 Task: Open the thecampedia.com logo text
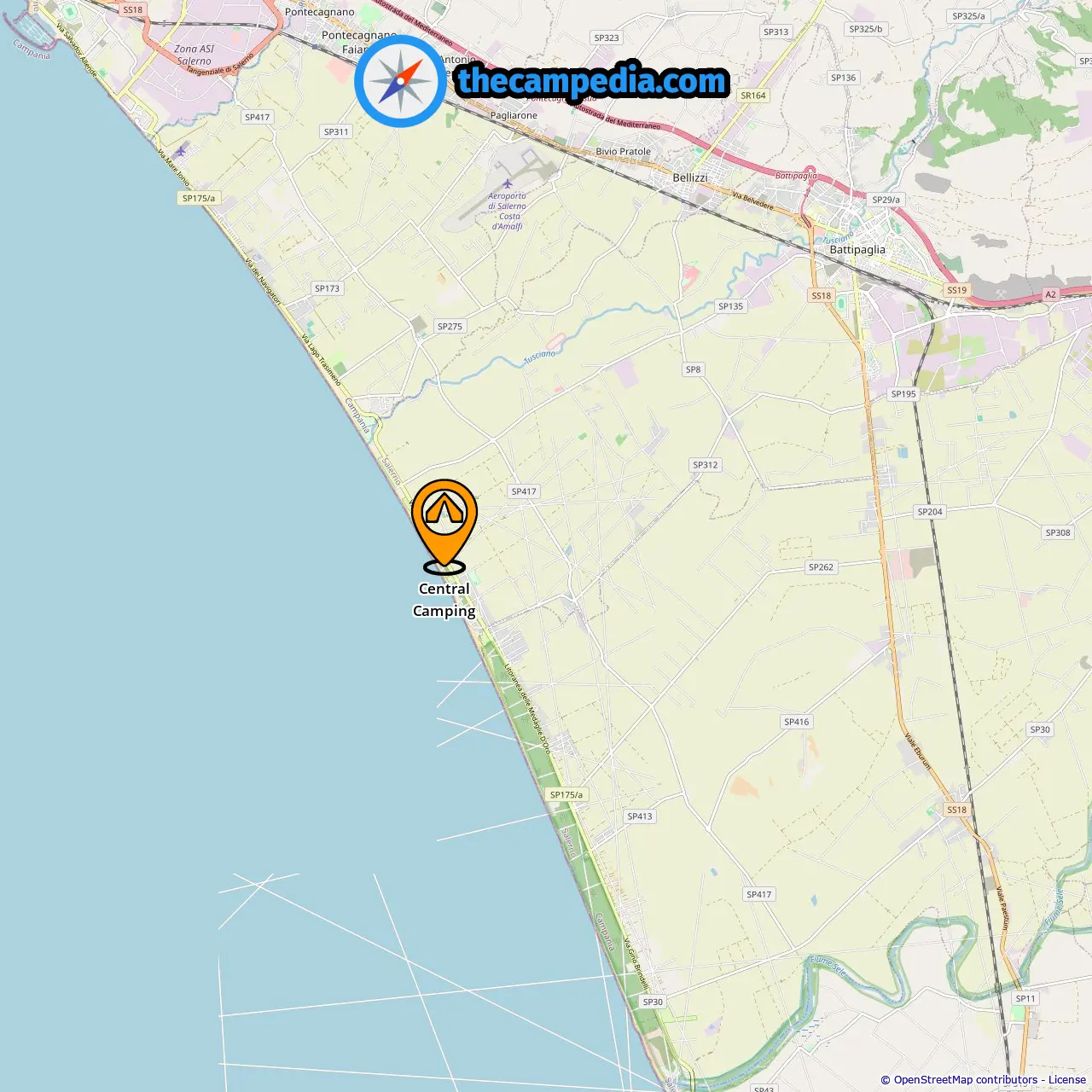592,81
